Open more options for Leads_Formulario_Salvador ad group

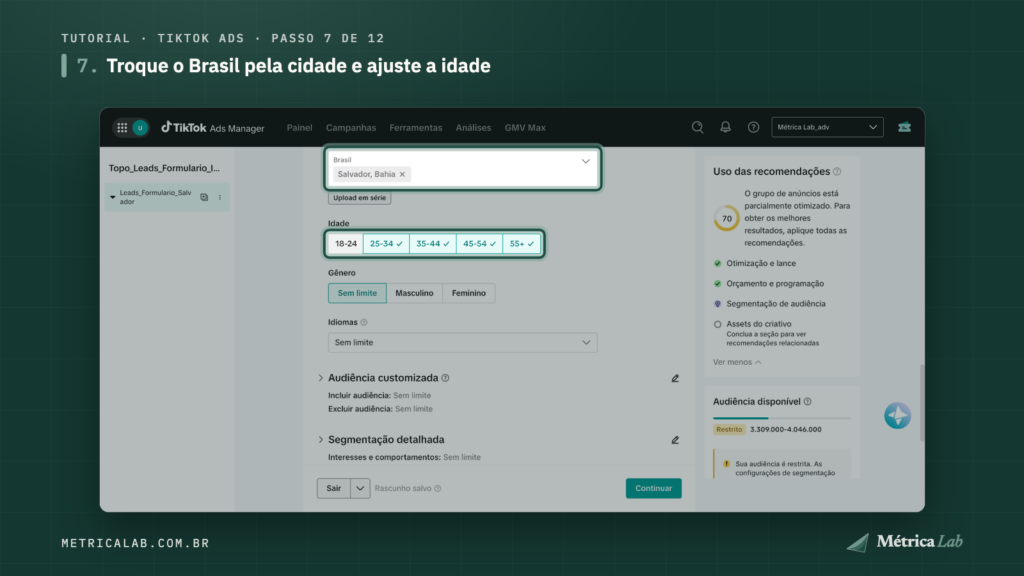pos(220,197)
